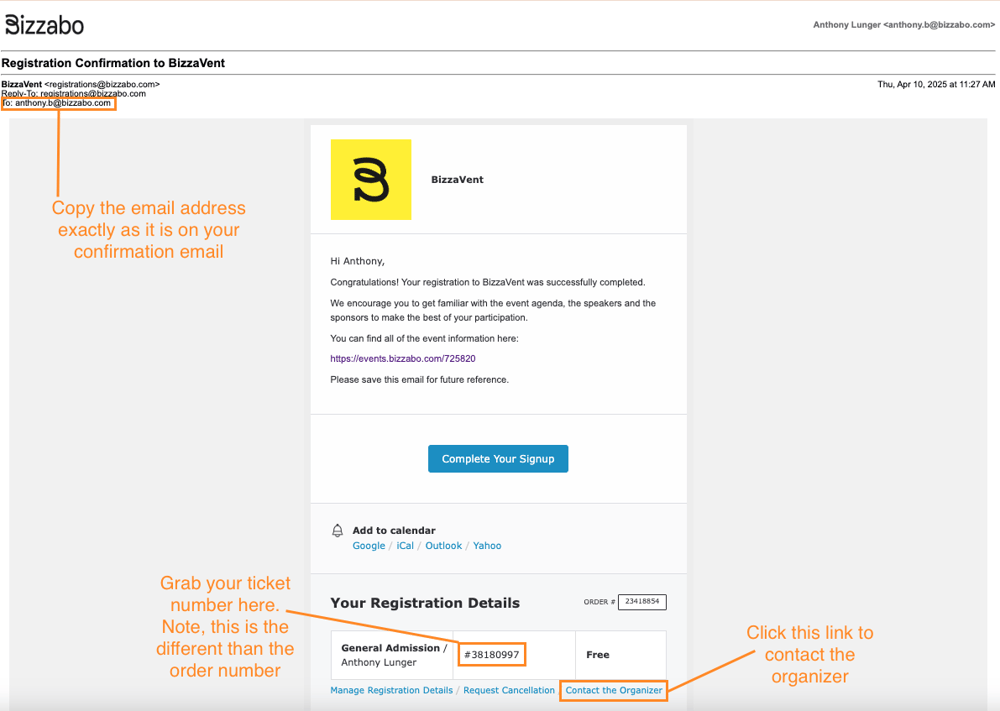Click the Reply-To address line

73,94
